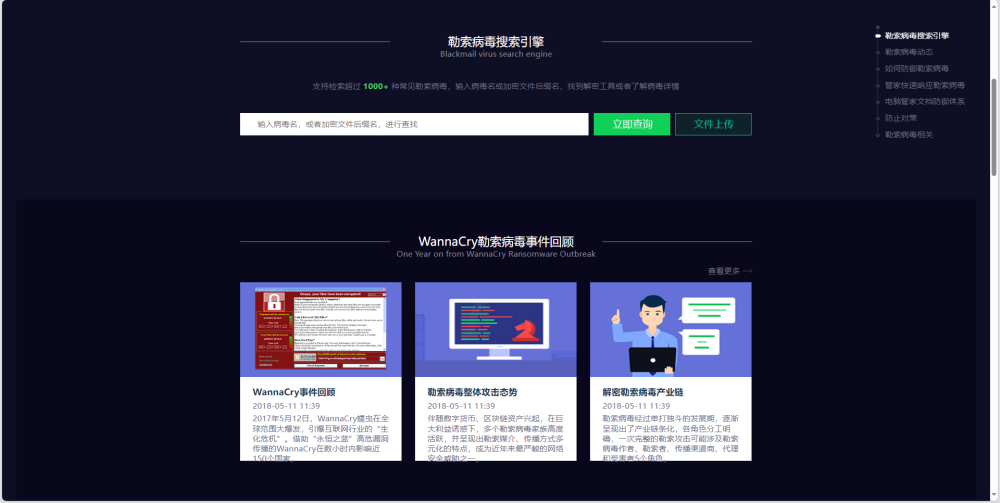This screenshot has height=503, width=1000.
Task: Click the date under WannaCry事件回顾
Action: click(286, 406)
